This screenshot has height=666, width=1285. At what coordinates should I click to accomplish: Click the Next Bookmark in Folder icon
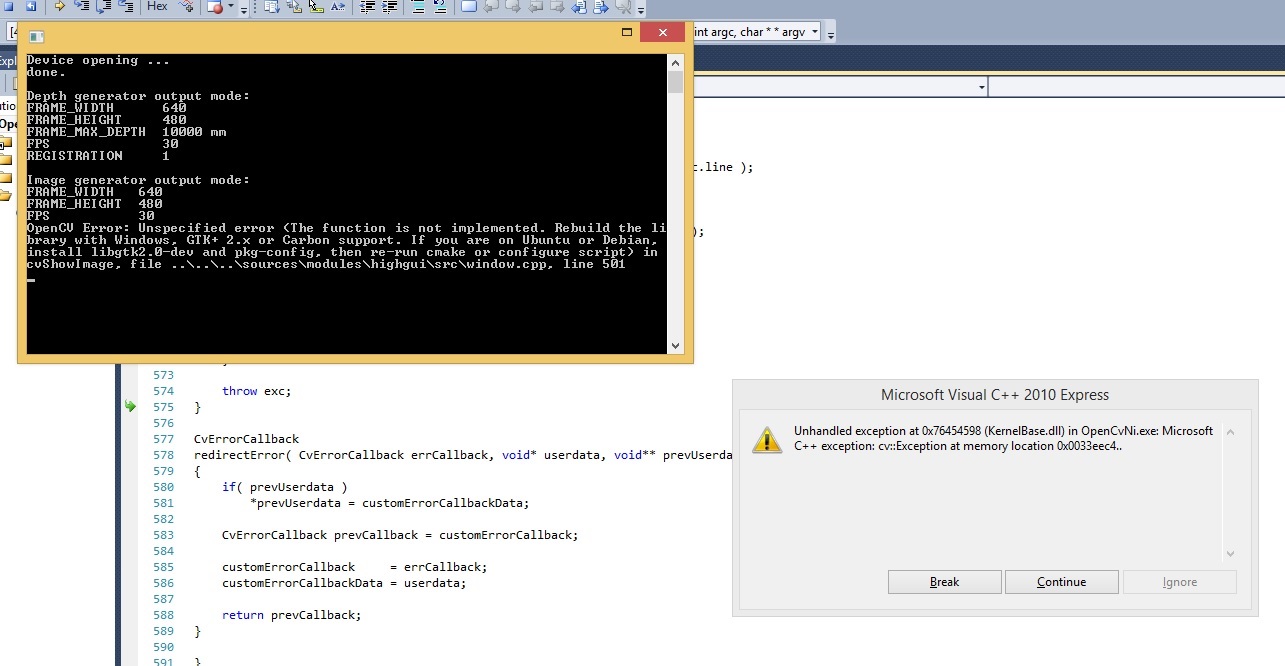tap(557, 6)
